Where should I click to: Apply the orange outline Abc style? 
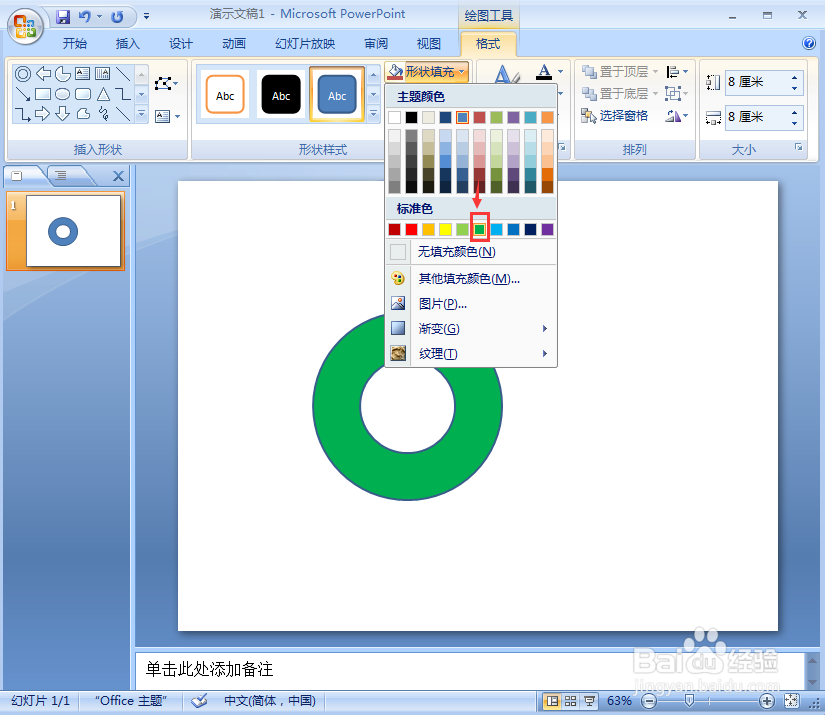[x=225, y=95]
